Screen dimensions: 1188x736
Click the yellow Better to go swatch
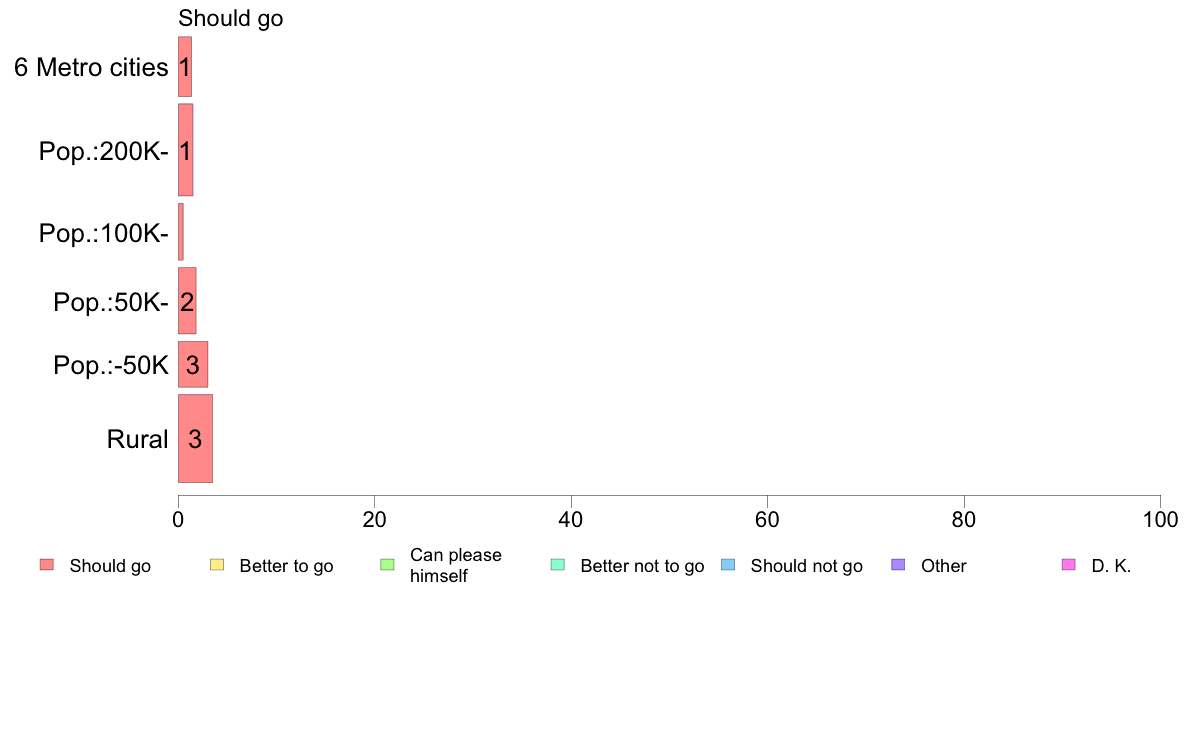click(217, 565)
